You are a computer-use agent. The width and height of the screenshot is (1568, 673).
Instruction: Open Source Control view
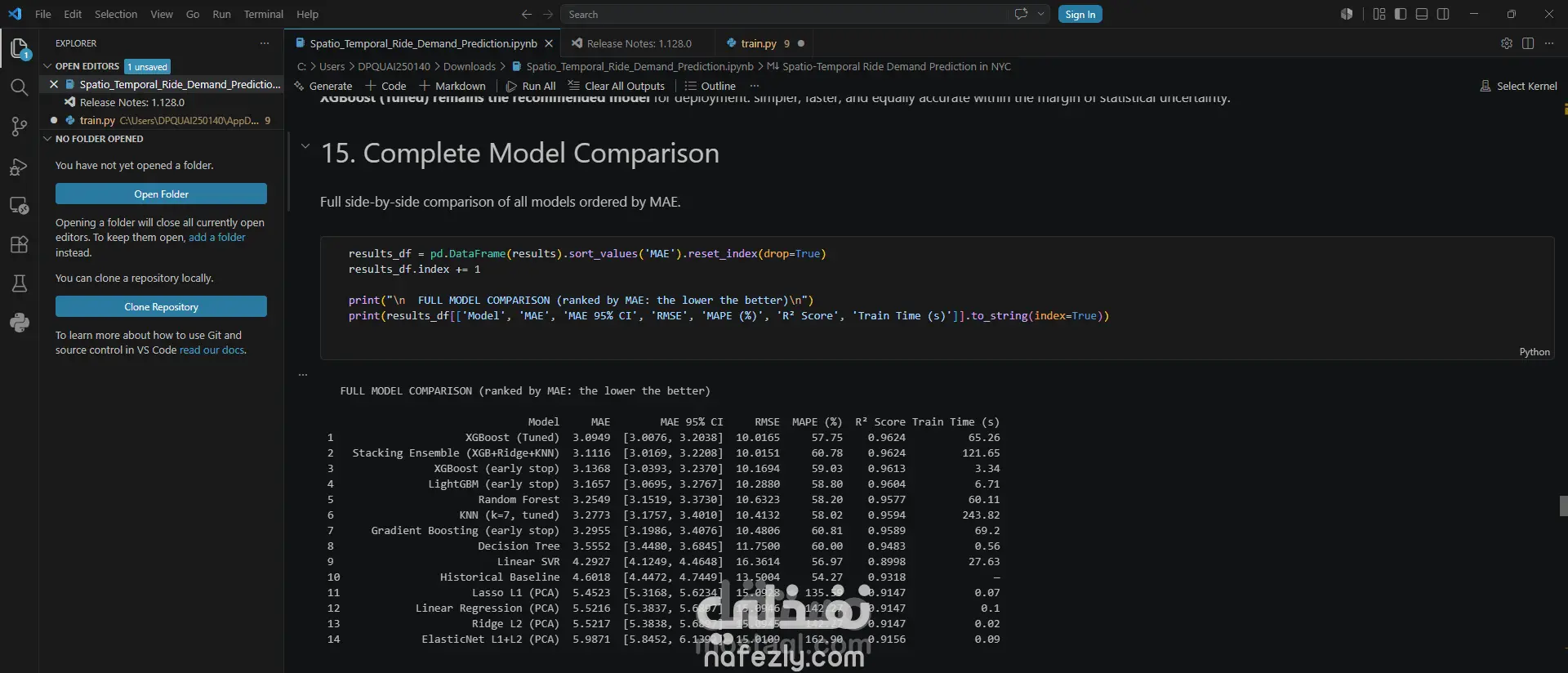[20, 127]
